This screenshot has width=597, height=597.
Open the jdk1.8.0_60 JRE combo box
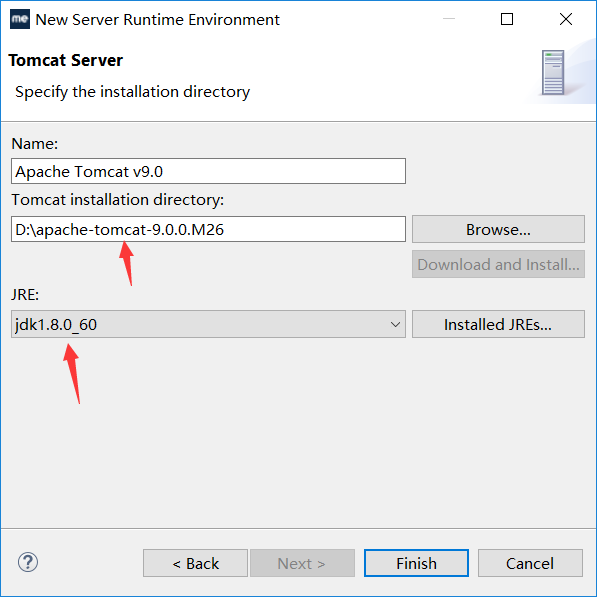point(208,324)
